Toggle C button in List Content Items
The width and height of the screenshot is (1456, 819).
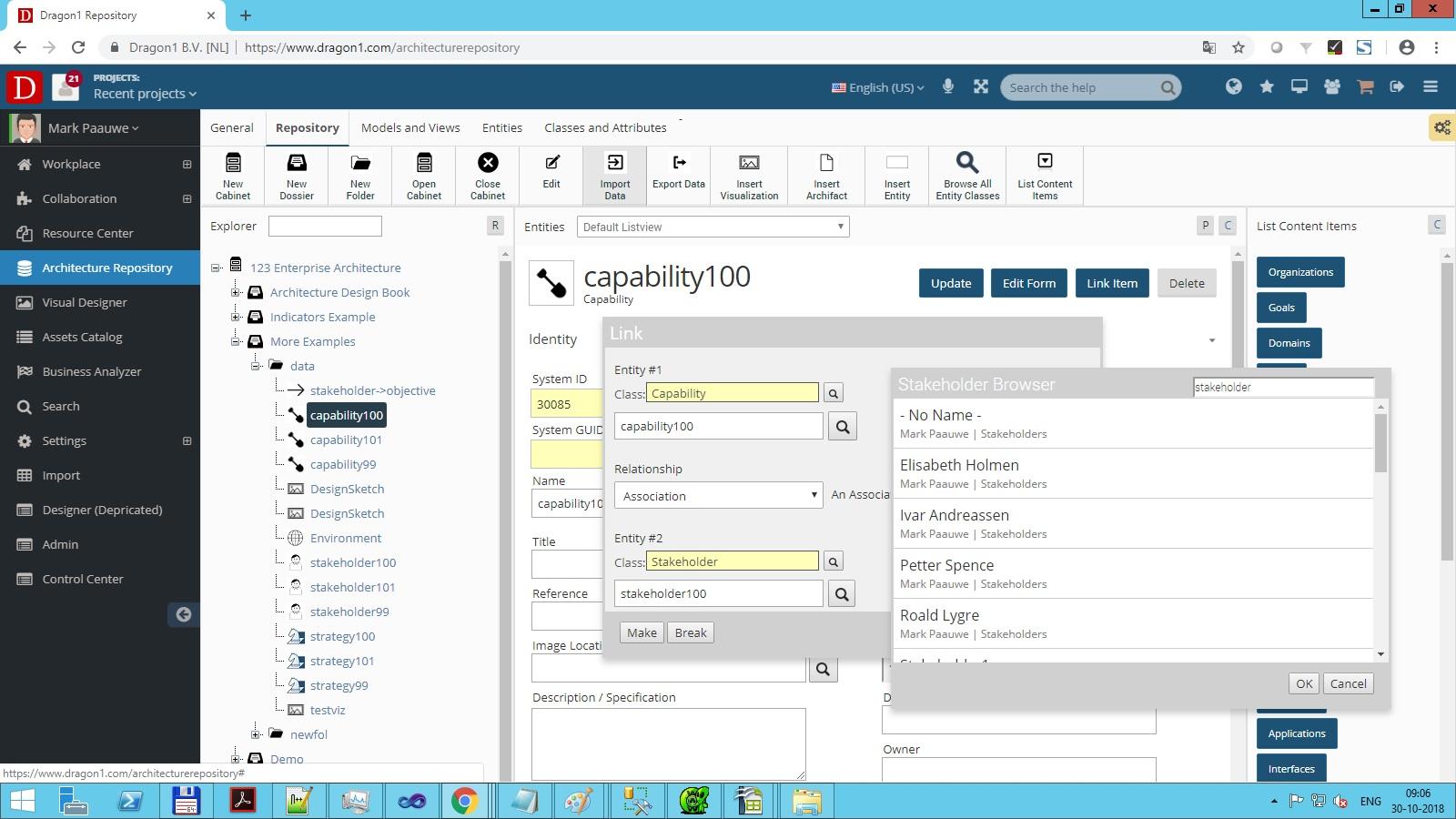1437,225
